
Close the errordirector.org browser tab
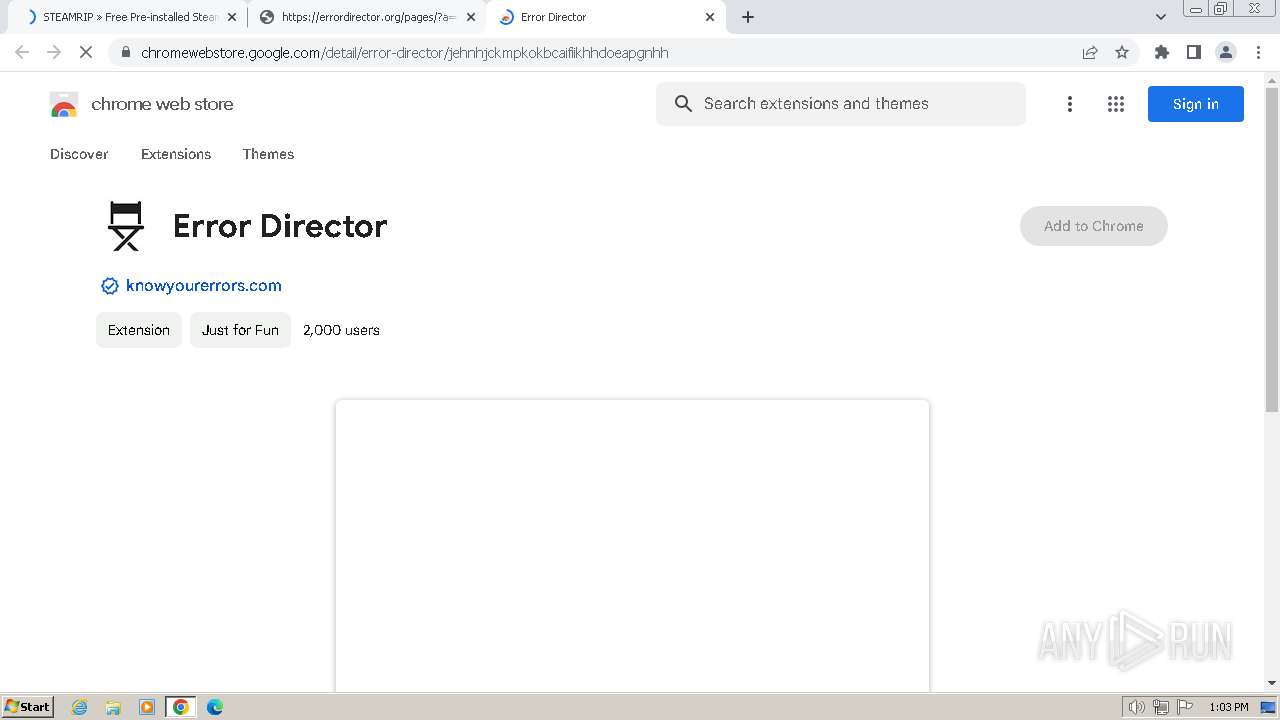click(471, 17)
